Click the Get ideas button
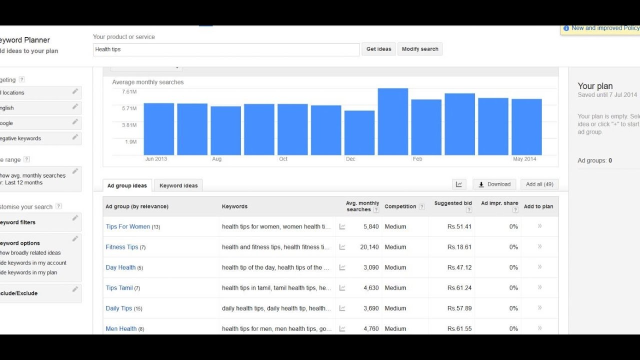The width and height of the screenshot is (640, 360). tap(378, 49)
